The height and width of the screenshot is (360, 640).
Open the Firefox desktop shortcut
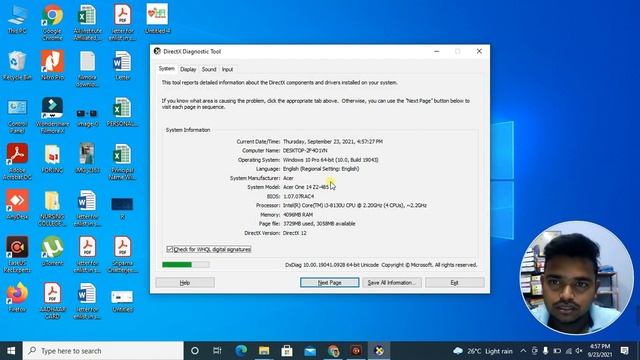tap(17, 298)
